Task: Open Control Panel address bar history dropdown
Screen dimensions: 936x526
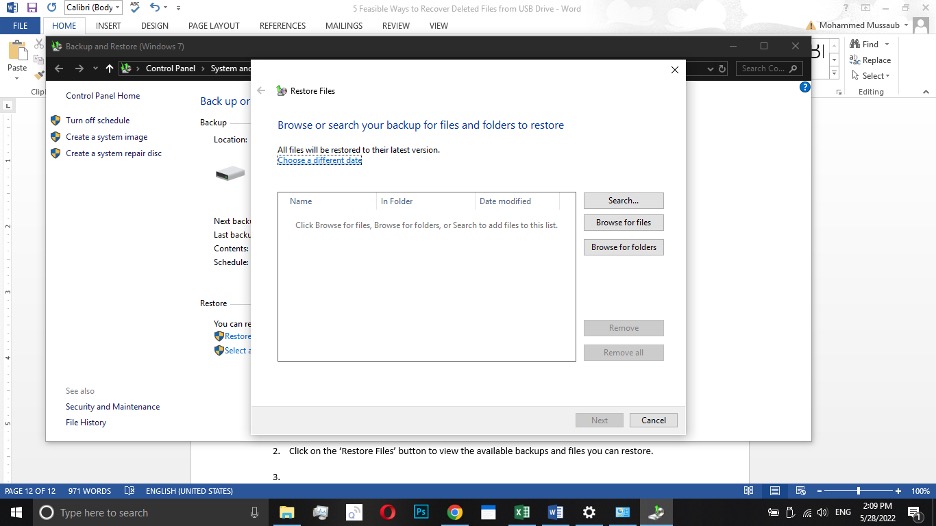Action: [710, 69]
